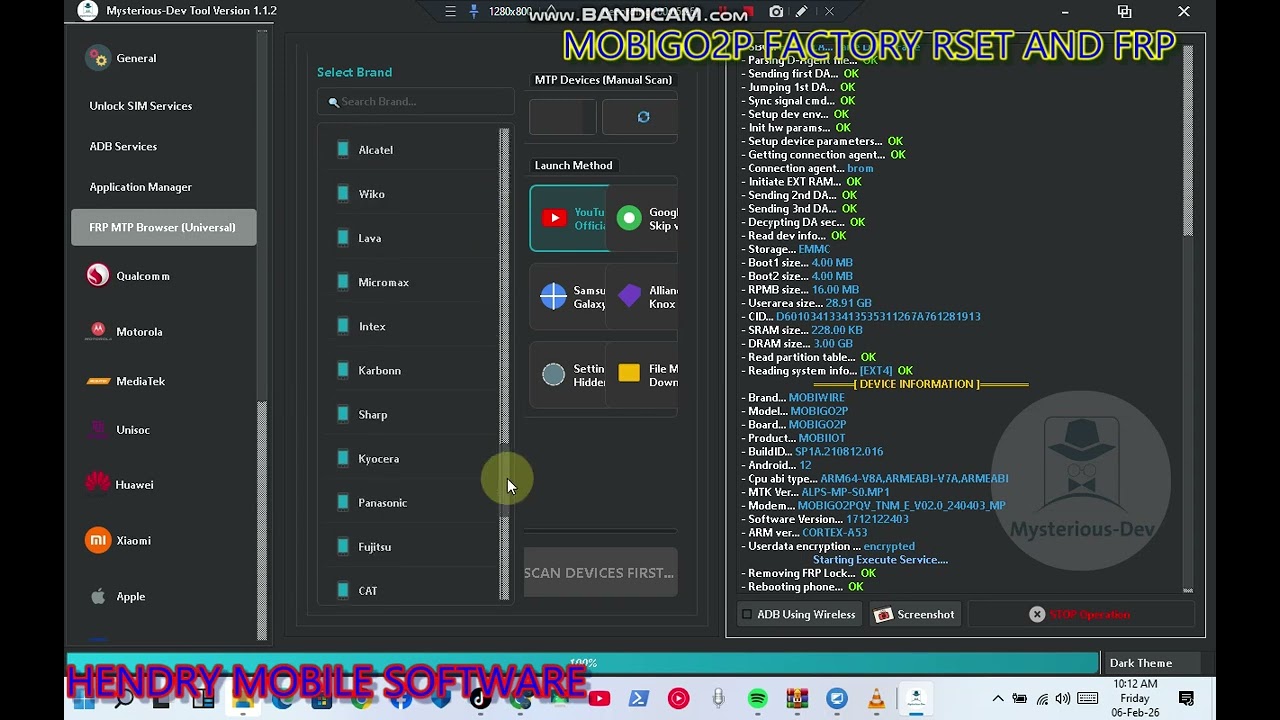Viewport: 1280px width, 720px height.
Task: Choose the Settings Hidden launch method
Action: point(569,375)
